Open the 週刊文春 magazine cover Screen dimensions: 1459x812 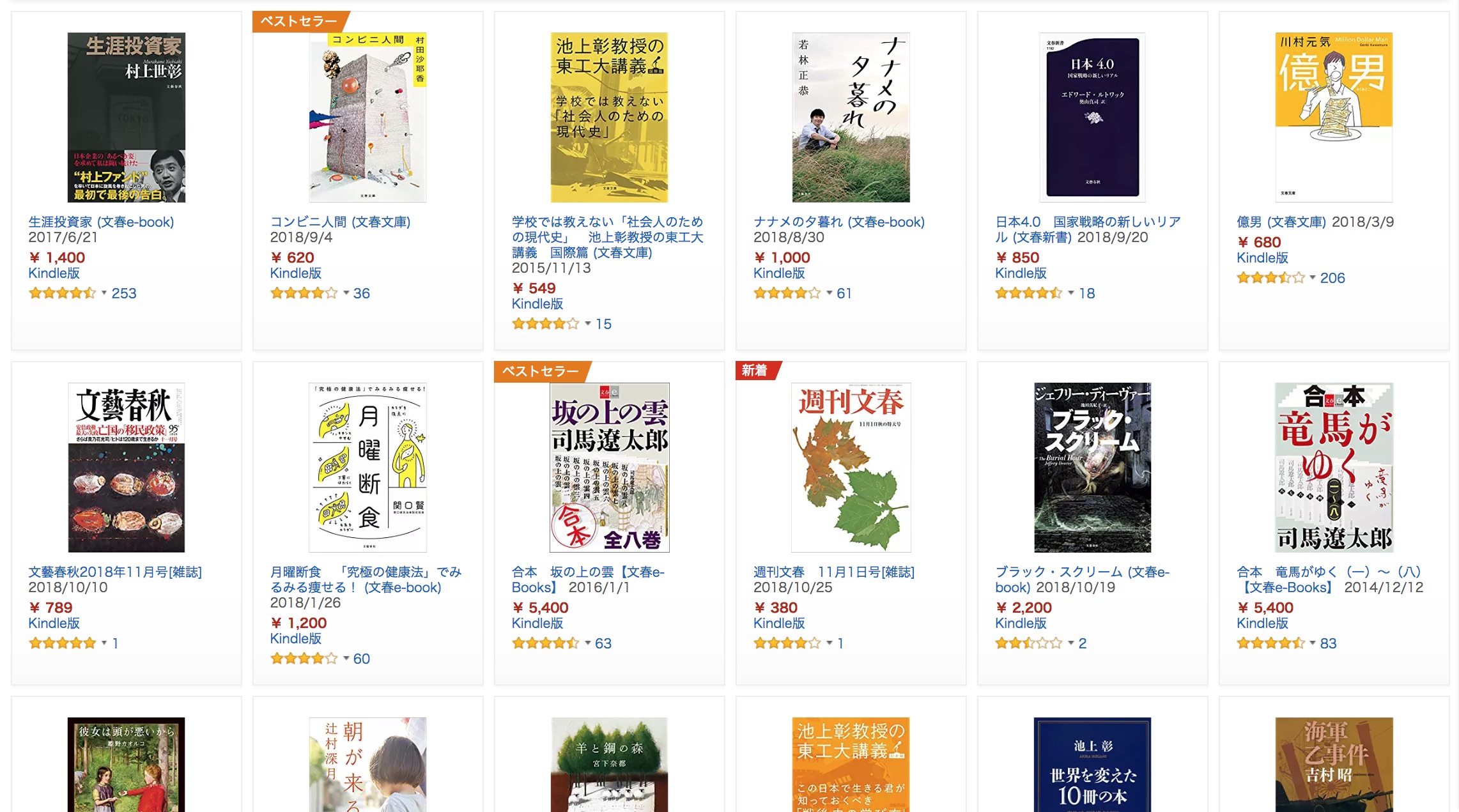(851, 468)
